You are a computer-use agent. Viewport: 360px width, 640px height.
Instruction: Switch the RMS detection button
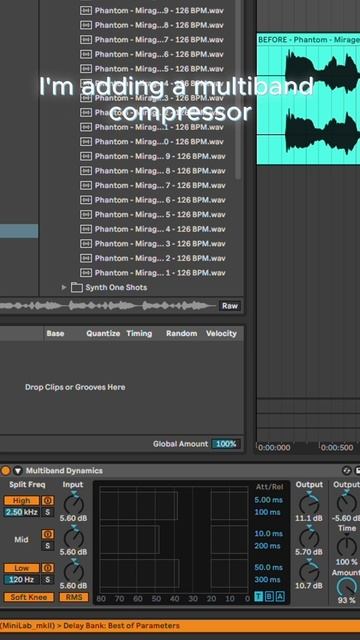pyautogui.click(x=73, y=597)
